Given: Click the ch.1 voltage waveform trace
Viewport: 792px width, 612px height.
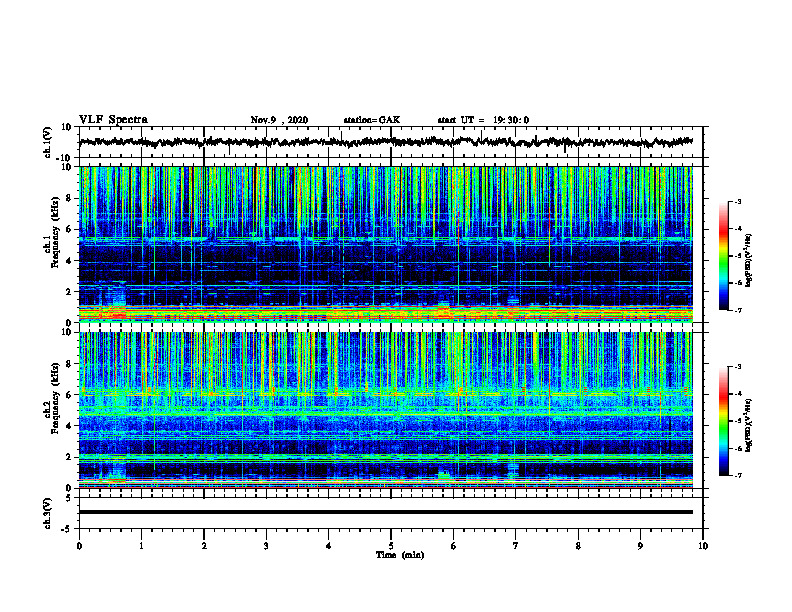Looking at the screenshot, I should tap(386, 142).
